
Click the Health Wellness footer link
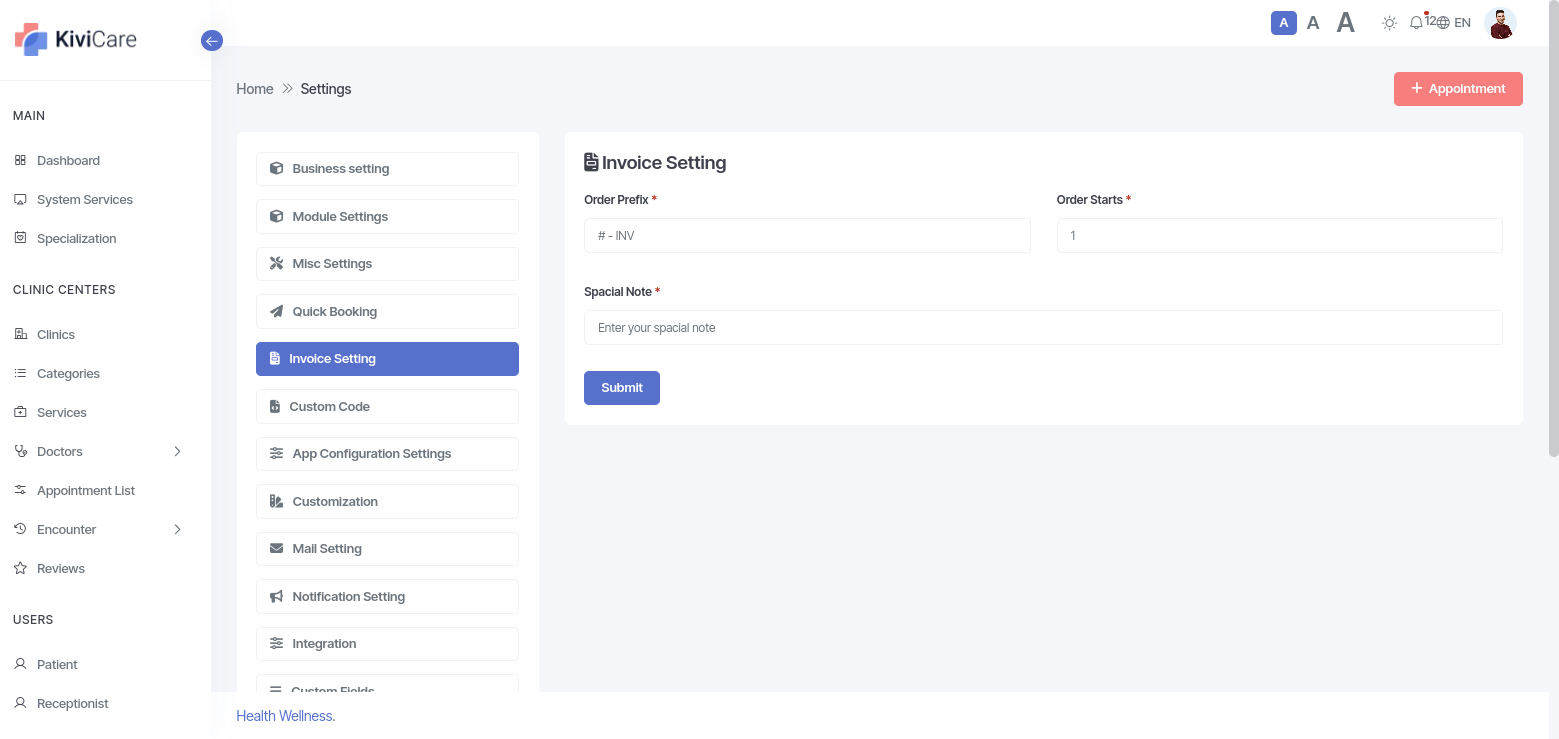pos(284,716)
